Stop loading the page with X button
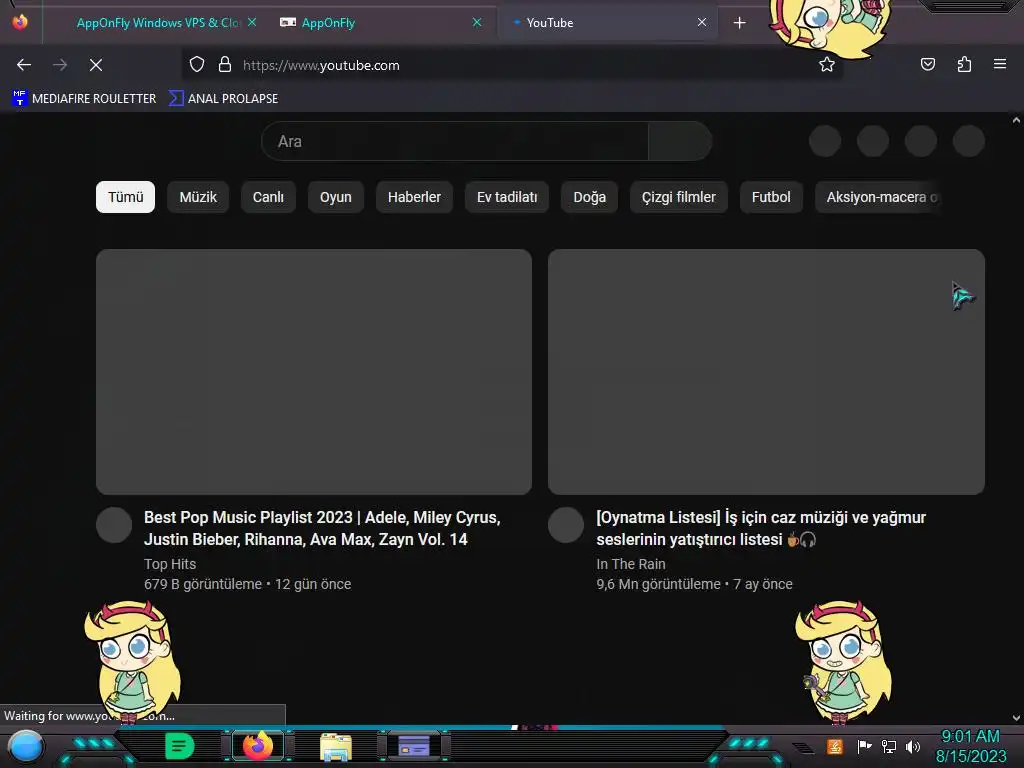Viewport: 1024px width, 768px height. [96, 65]
